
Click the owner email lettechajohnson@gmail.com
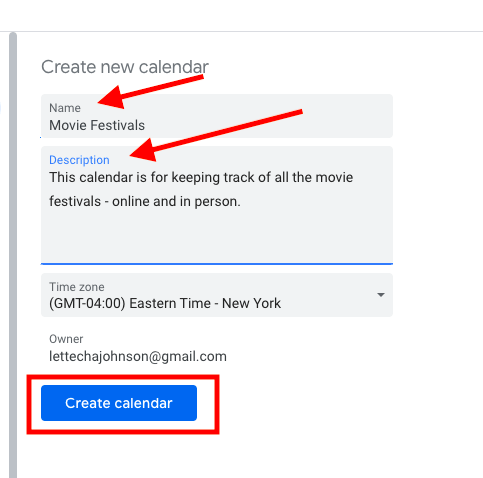[138, 356]
